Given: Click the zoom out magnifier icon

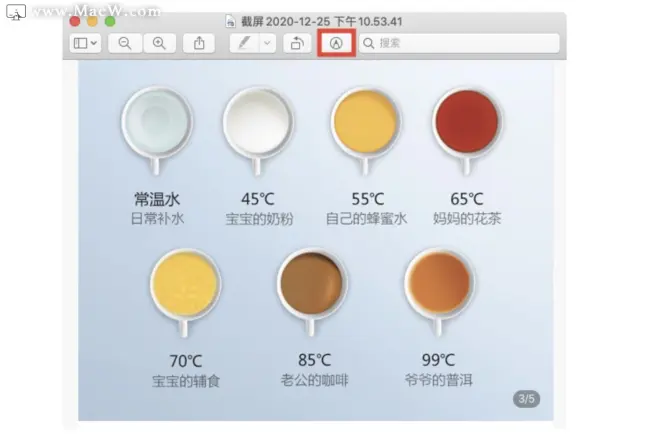Looking at the screenshot, I should (125, 43).
